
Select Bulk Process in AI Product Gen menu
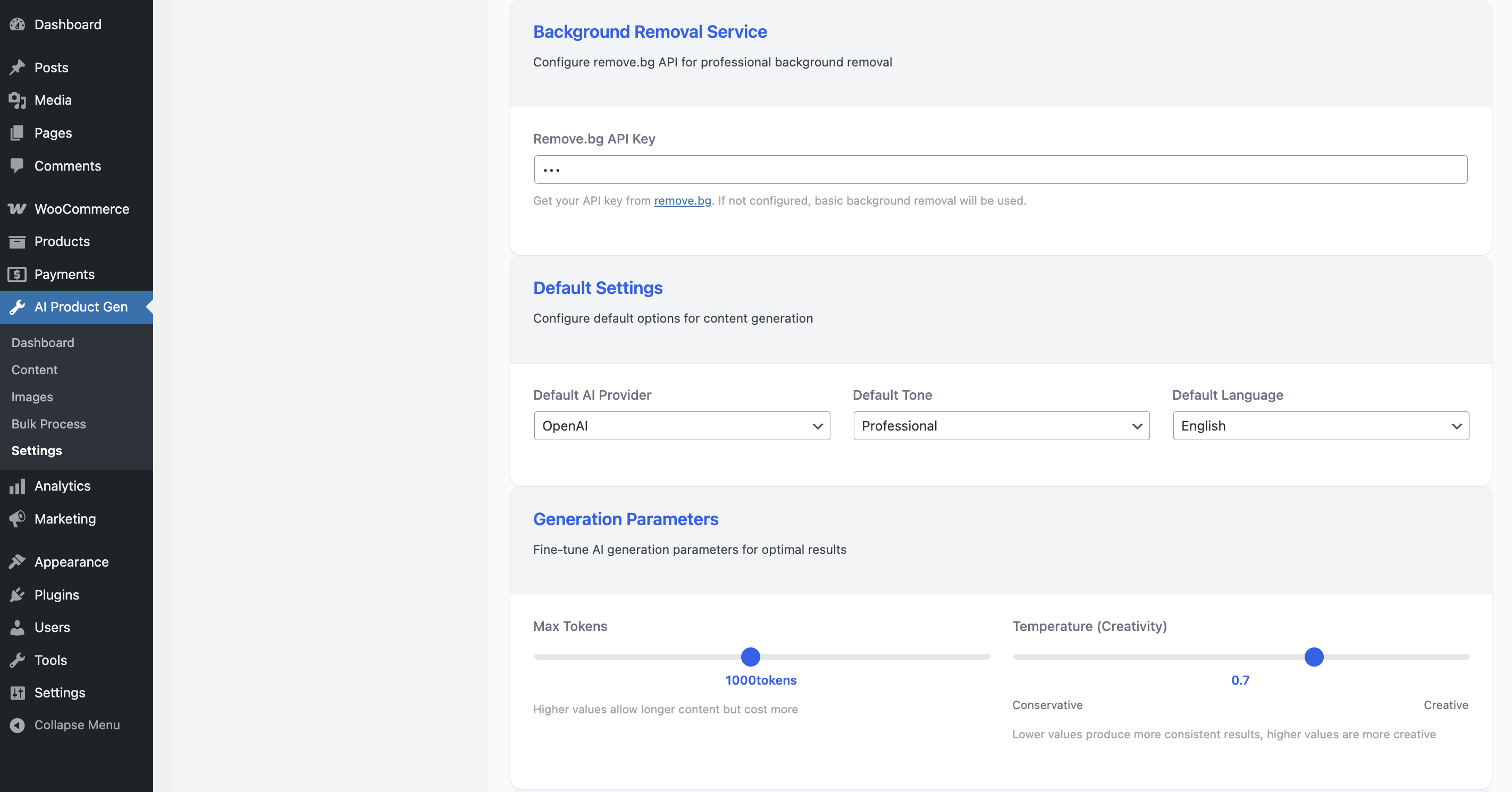tap(48, 424)
